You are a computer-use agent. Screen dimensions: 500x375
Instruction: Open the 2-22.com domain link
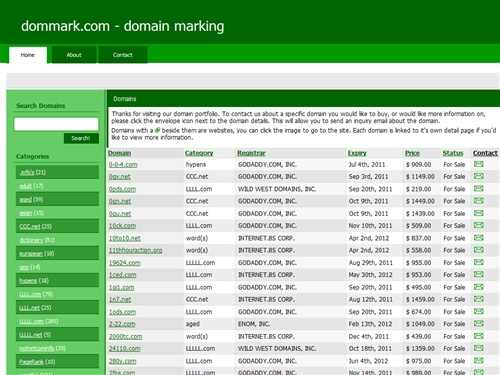(122, 324)
